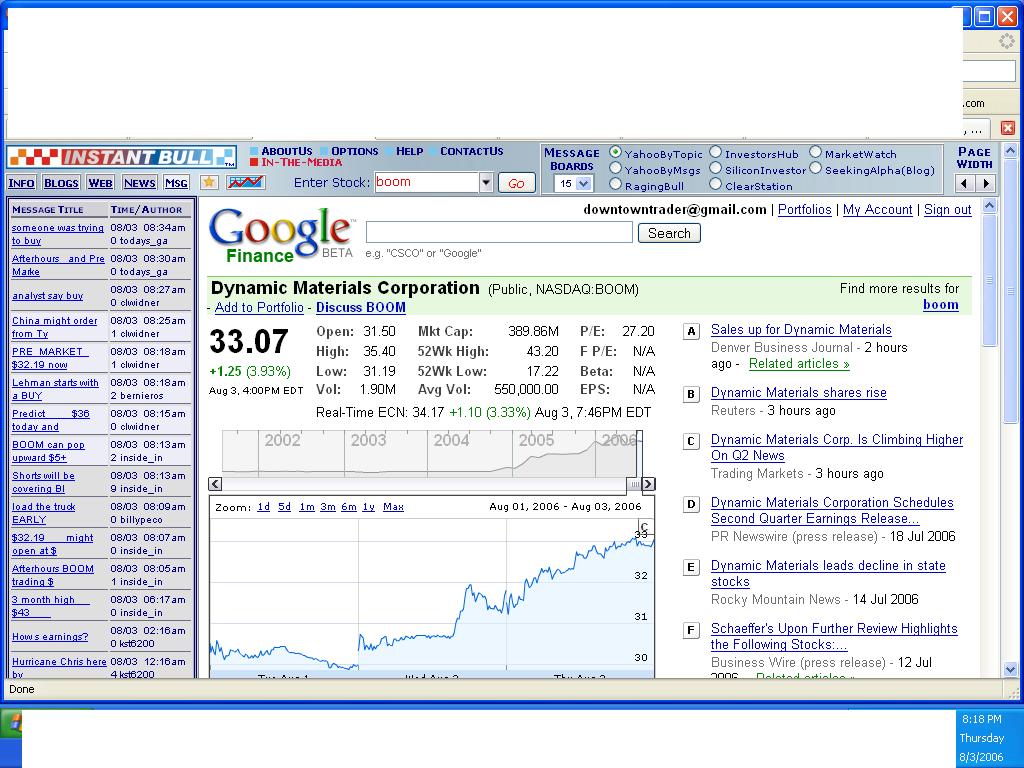Set chart zoom to Max
The width and height of the screenshot is (1024, 768).
393,507
